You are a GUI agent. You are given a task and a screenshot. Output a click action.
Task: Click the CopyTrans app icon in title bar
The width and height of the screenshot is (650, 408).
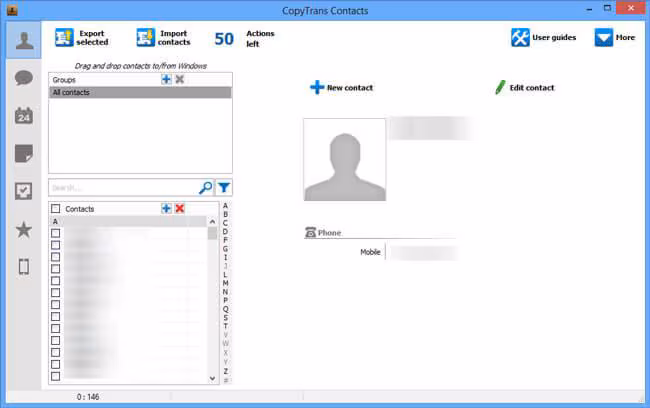pyautogui.click(x=12, y=10)
